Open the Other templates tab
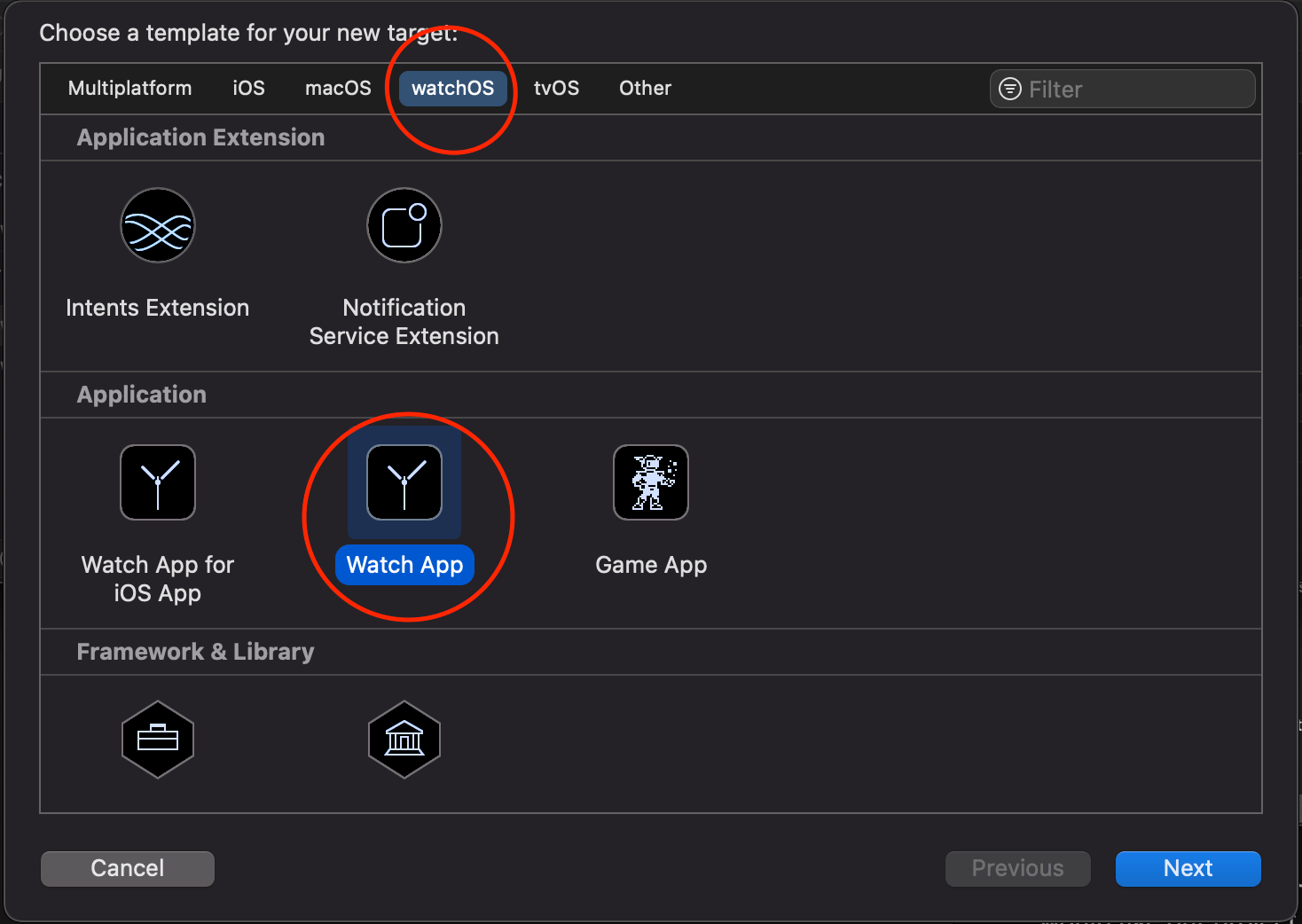The height and width of the screenshot is (924, 1302). coord(645,88)
